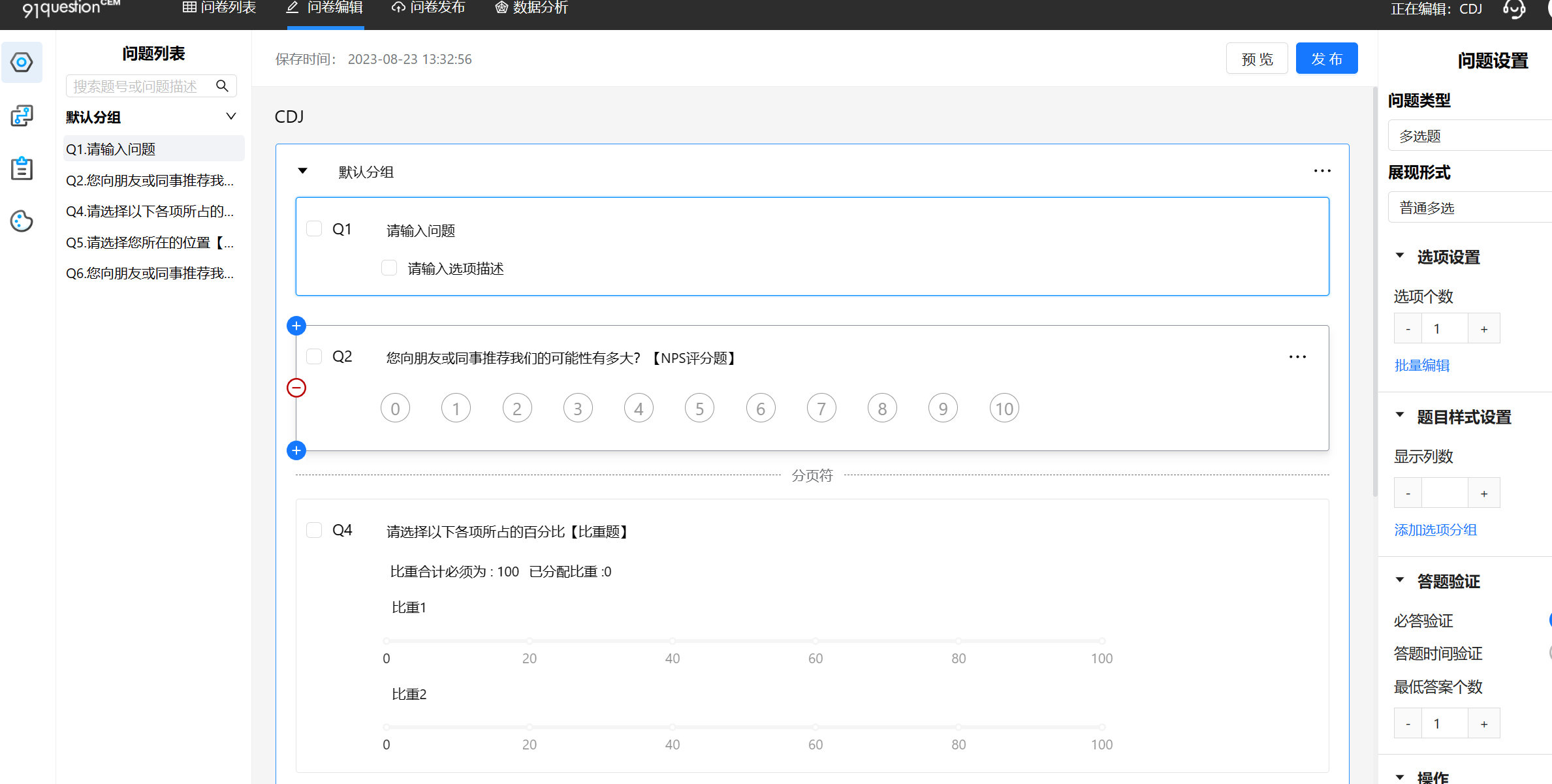Select NPS score circle 10

1004,409
